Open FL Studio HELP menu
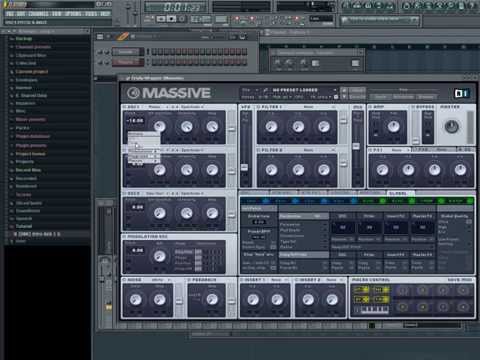The width and height of the screenshot is (480, 360). pos(105,14)
